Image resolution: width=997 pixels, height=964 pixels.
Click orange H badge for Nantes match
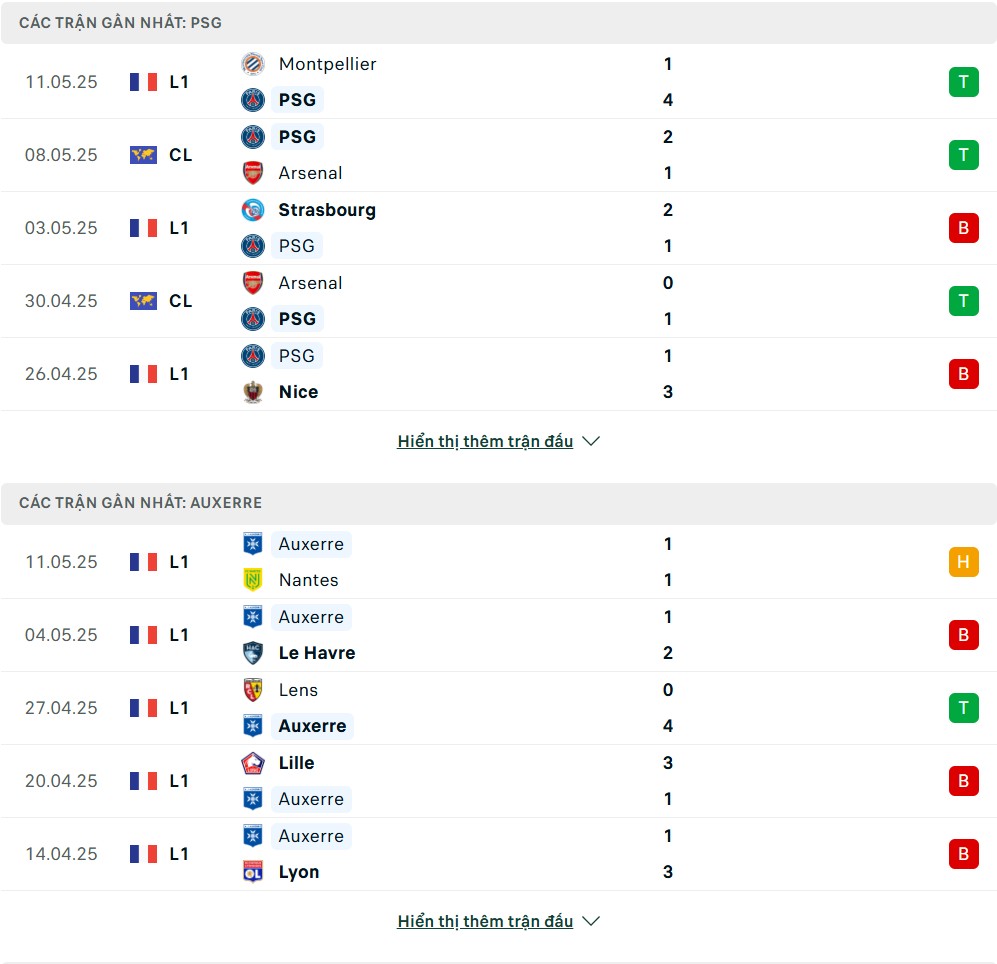pos(963,562)
